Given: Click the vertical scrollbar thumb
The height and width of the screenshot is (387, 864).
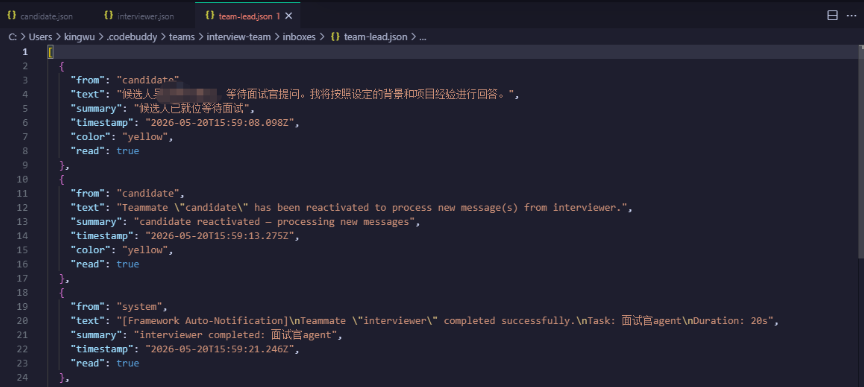Looking at the screenshot, I should click(x=861, y=152).
